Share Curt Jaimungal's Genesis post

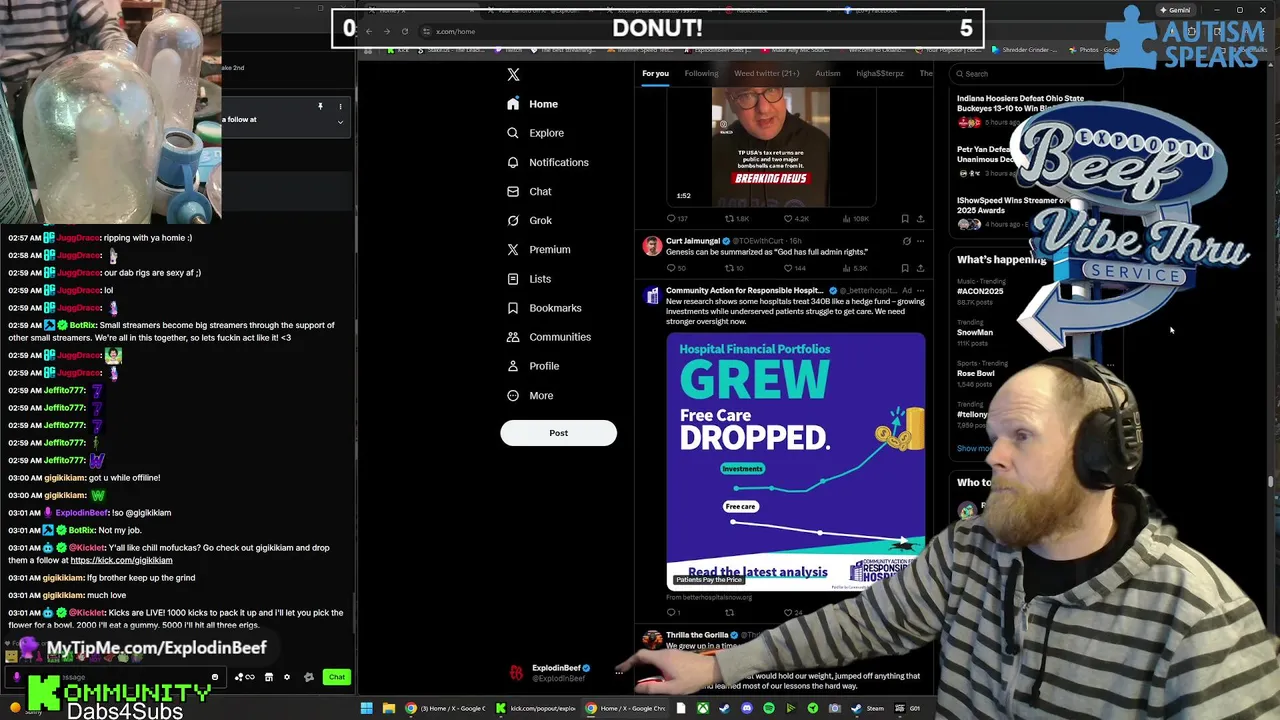[920, 268]
